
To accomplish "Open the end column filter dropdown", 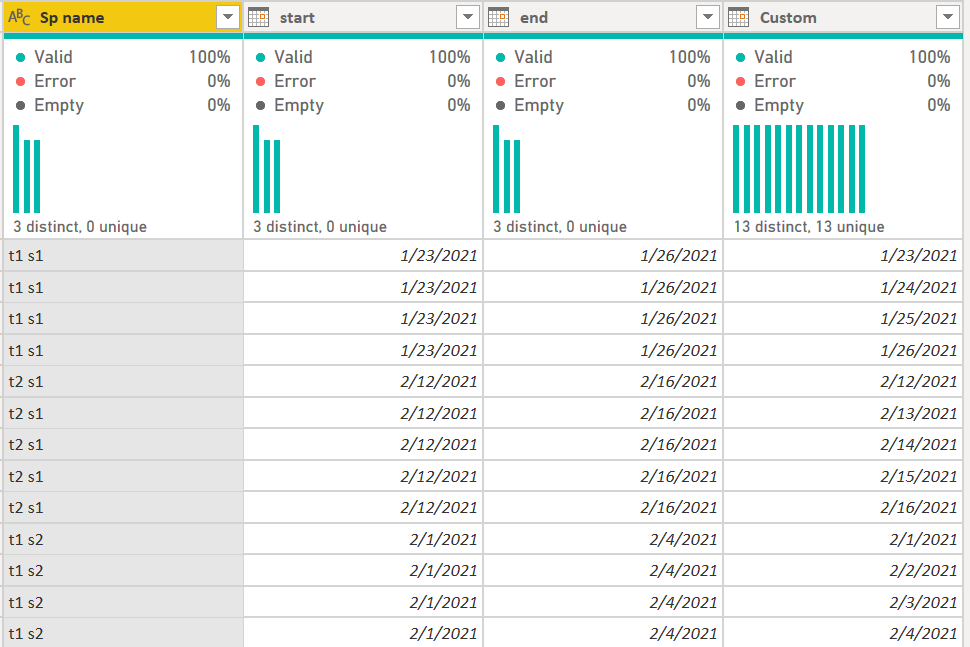I will click(708, 17).
